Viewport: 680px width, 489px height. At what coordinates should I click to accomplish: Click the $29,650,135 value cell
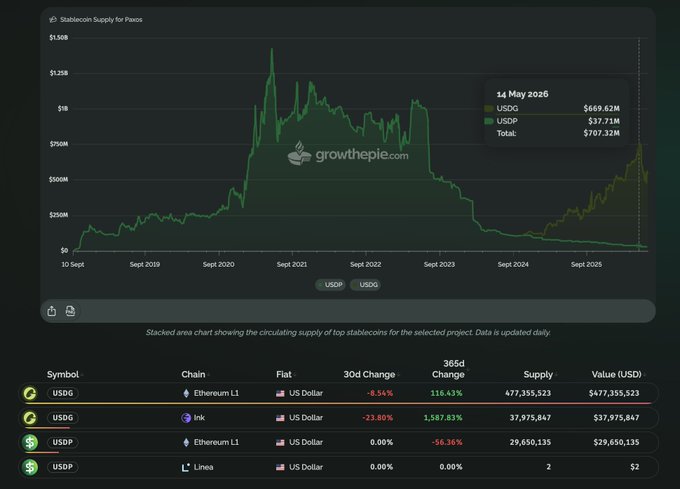[616, 443]
